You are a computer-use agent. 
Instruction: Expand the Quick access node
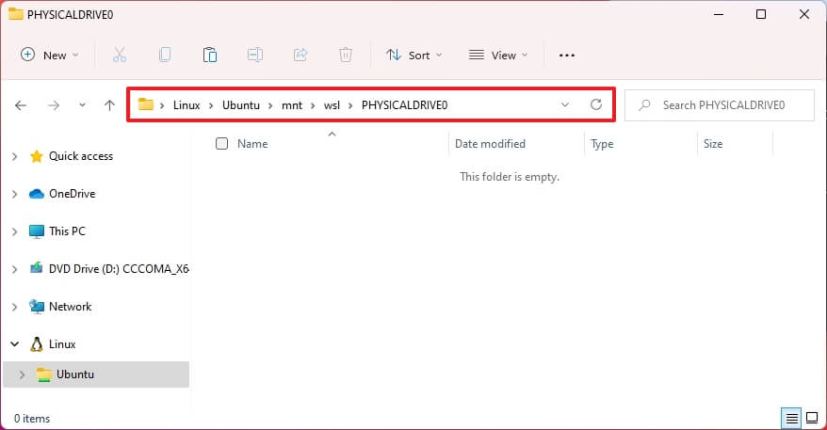[x=15, y=156]
